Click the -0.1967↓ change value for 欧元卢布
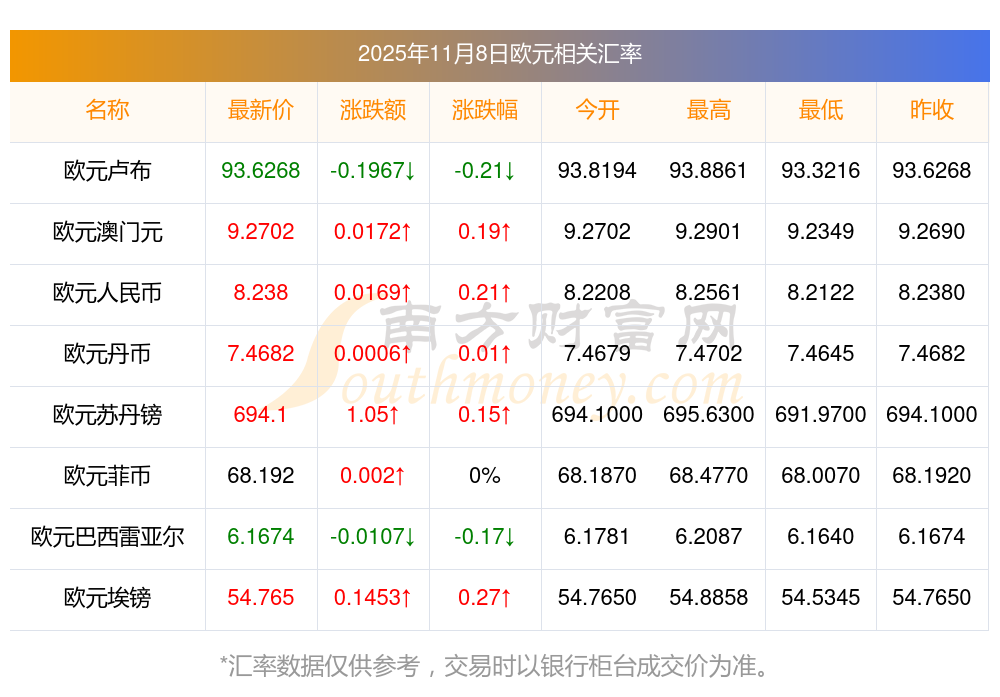The width and height of the screenshot is (1000, 697). click(373, 171)
